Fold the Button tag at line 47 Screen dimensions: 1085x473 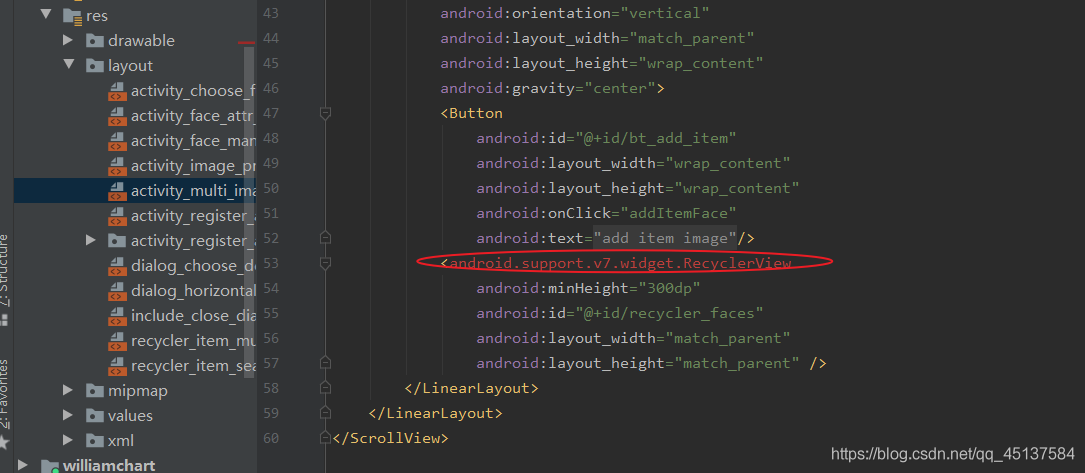pyautogui.click(x=325, y=113)
